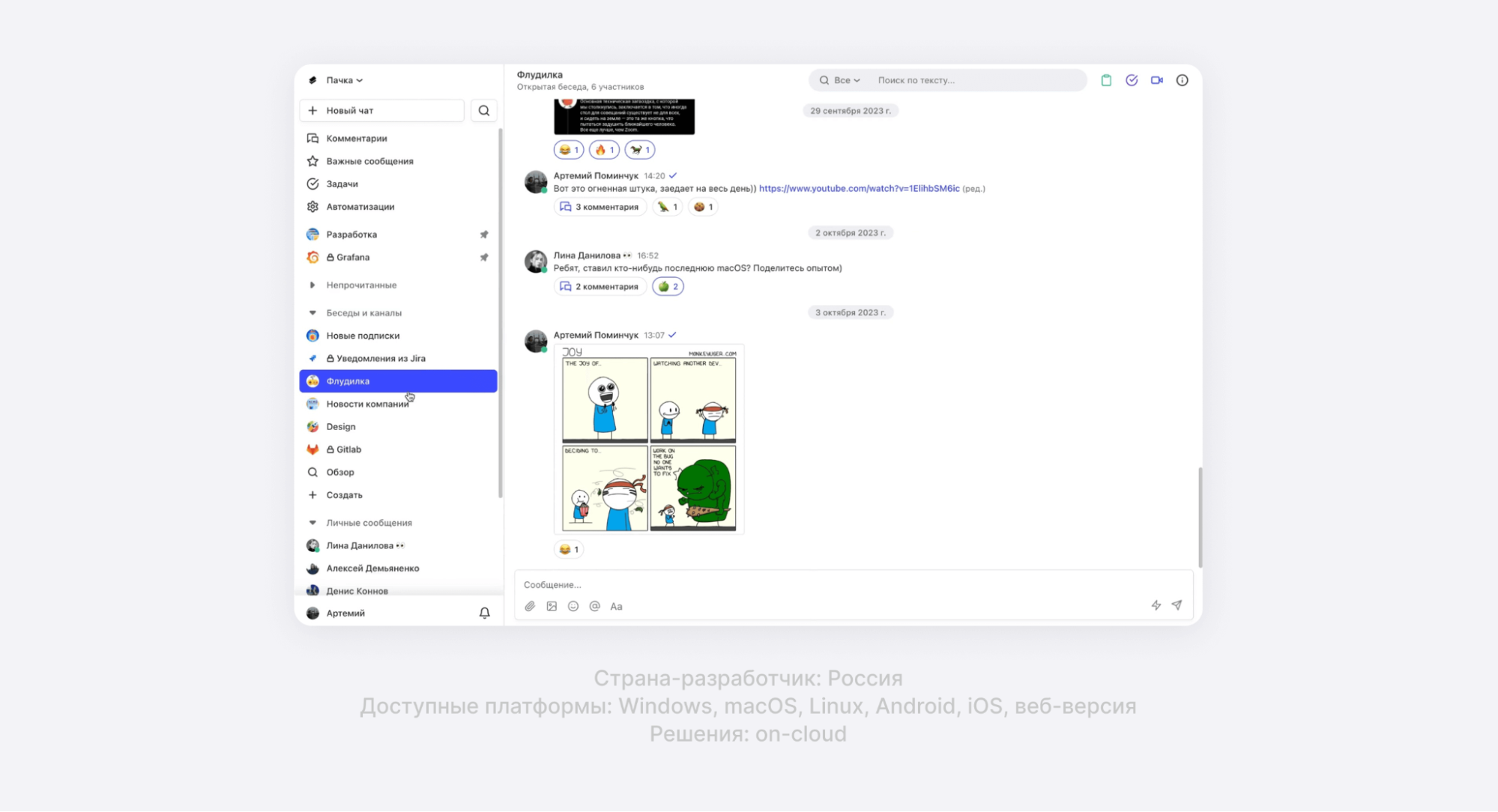Start a video call with camera icon
The width and height of the screenshot is (1498, 812).
[x=1157, y=80]
